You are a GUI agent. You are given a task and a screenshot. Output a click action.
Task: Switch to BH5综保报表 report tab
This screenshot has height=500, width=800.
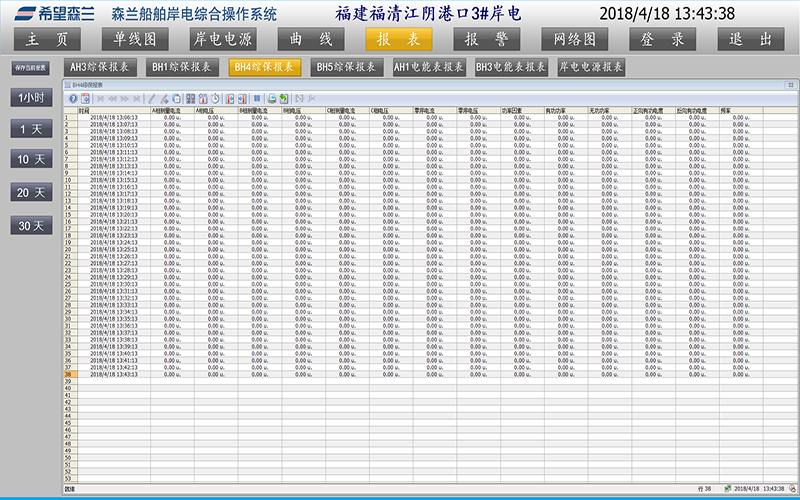pyautogui.click(x=346, y=67)
